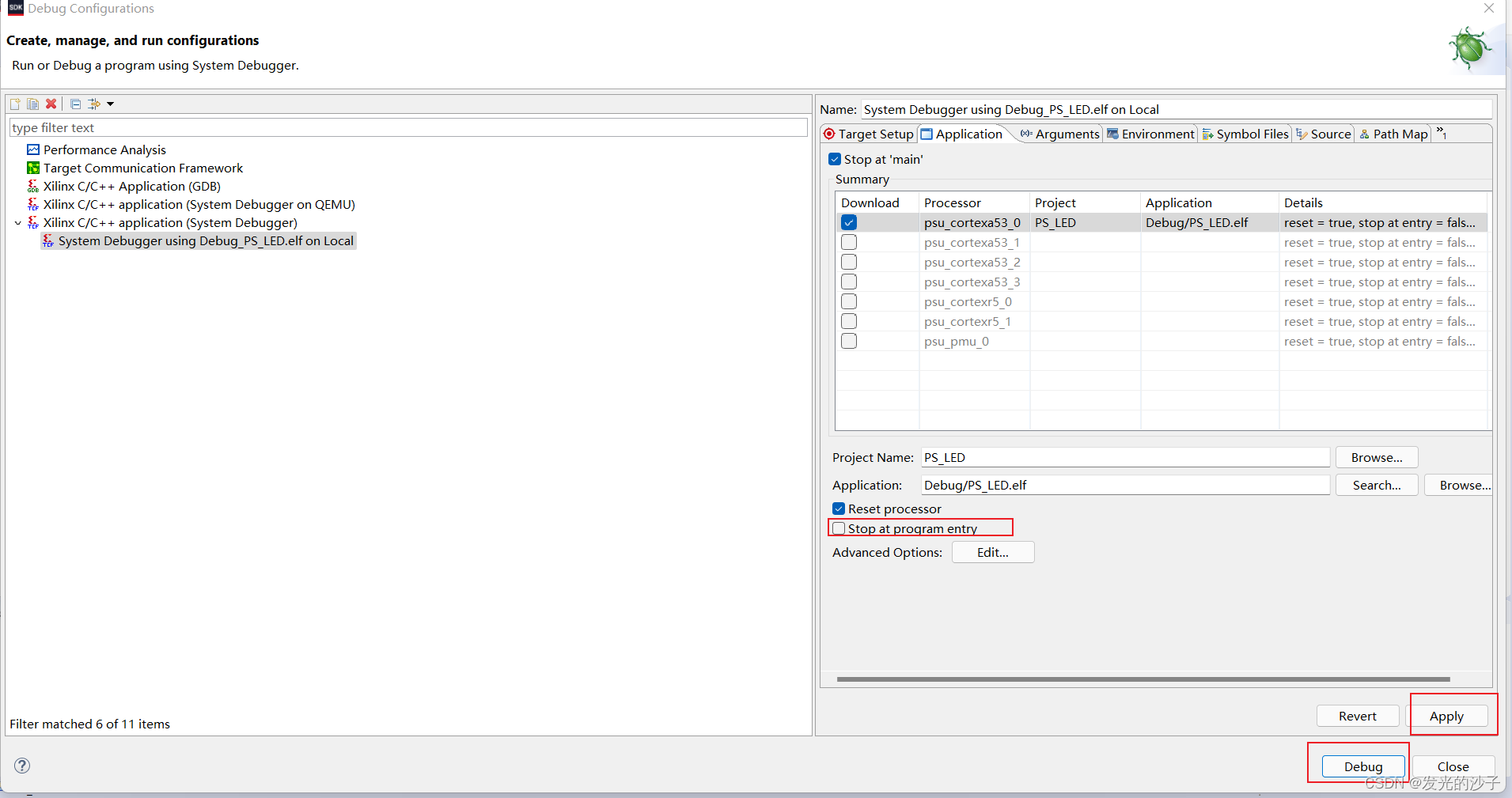Select Xilinx C/C++ Application (GDB)

pyautogui.click(x=132, y=186)
